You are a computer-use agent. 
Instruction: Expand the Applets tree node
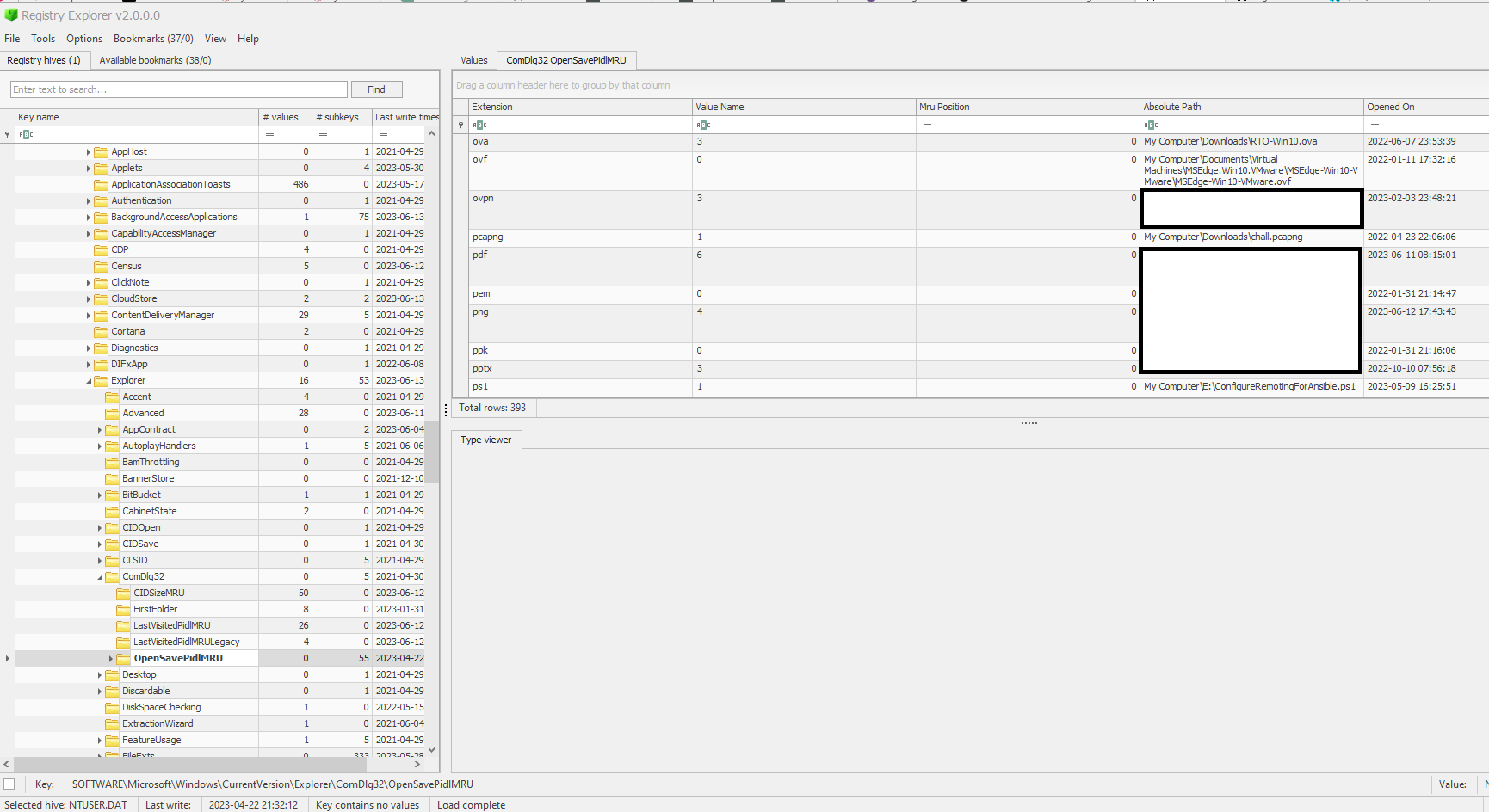88,168
